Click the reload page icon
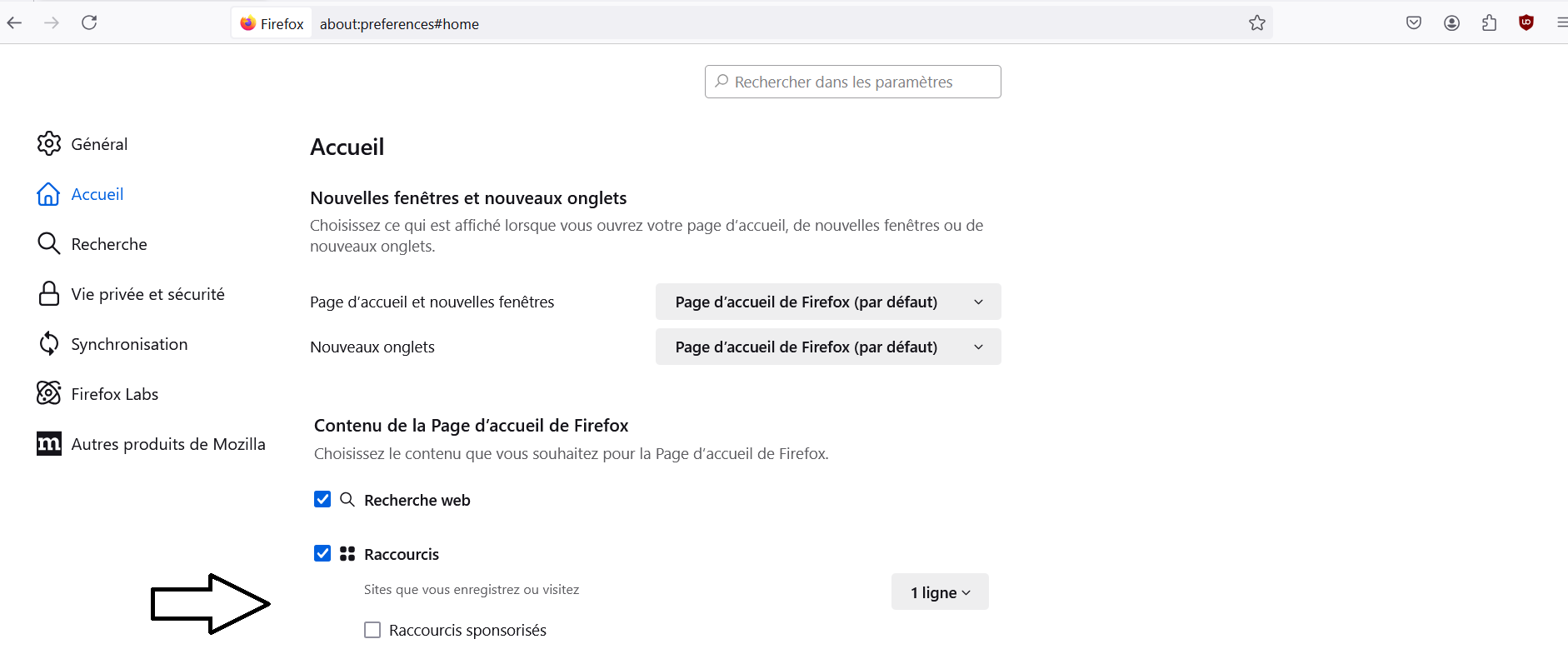This screenshot has width=1568, height=649. coord(89,22)
